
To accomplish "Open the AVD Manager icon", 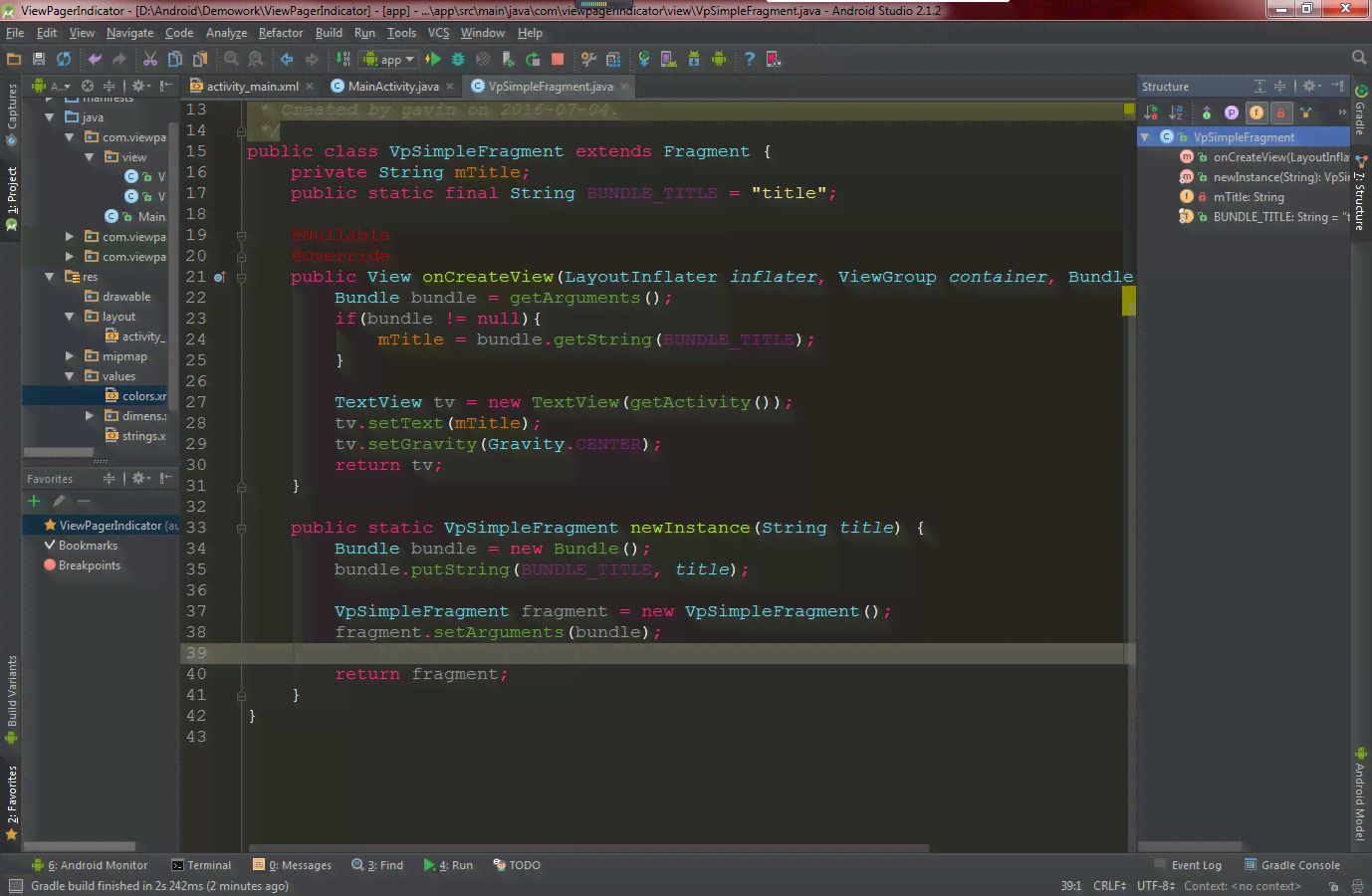I will (x=669, y=60).
